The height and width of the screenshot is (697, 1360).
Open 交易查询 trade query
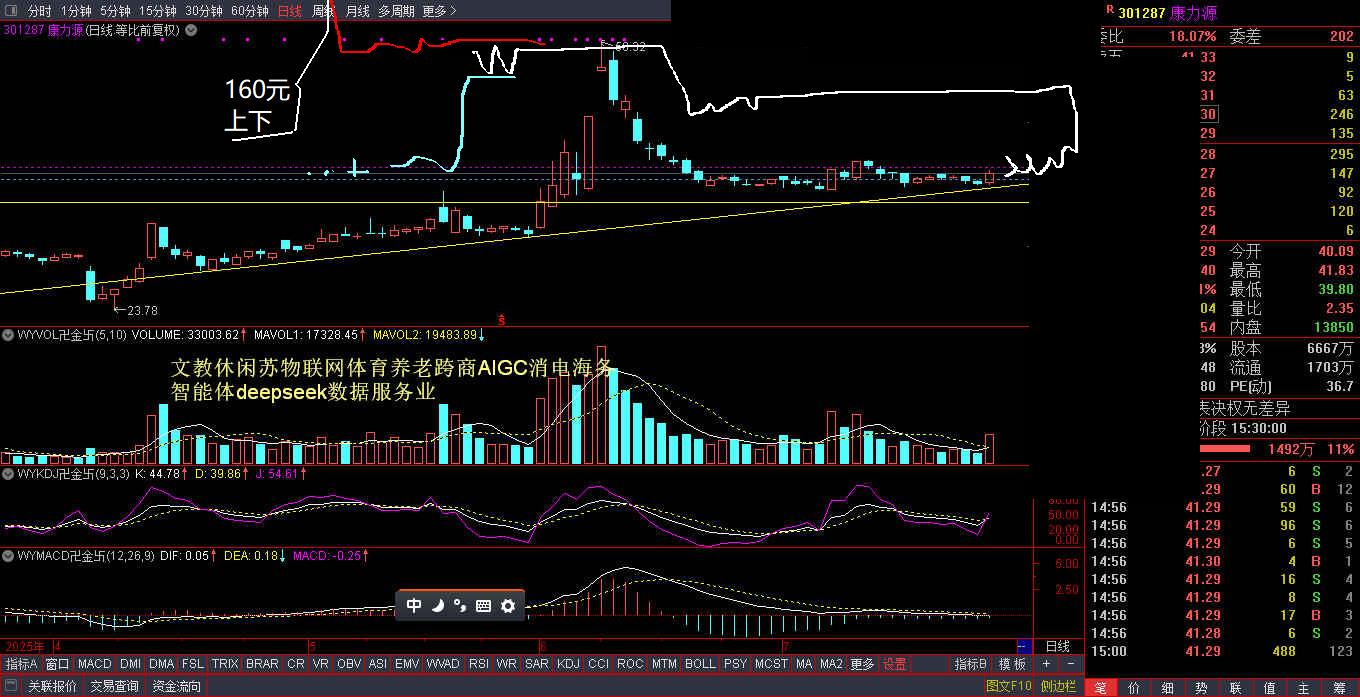click(x=114, y=687)
